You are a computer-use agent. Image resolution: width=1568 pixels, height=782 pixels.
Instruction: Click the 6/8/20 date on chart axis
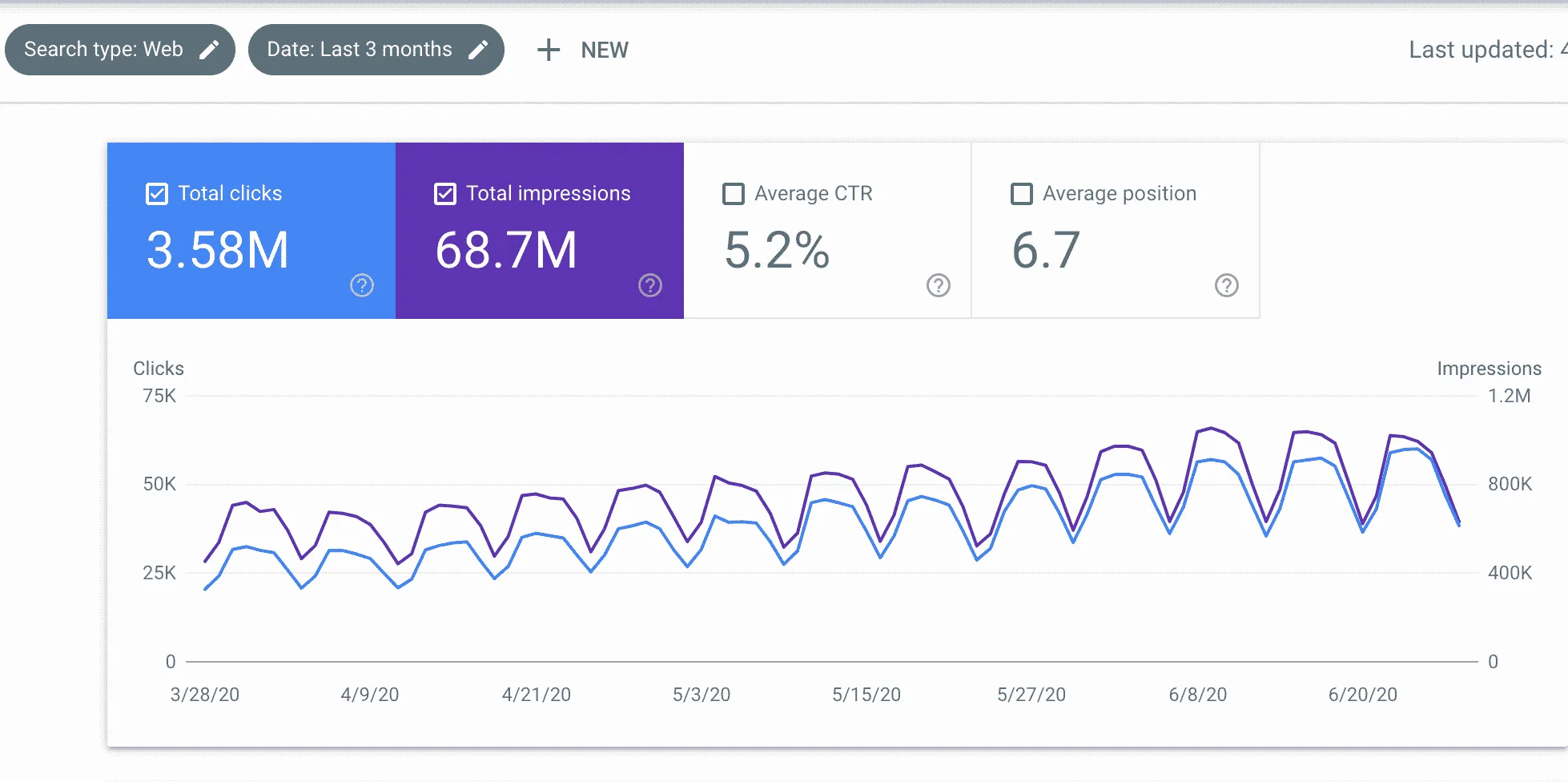coord(1198,695)
